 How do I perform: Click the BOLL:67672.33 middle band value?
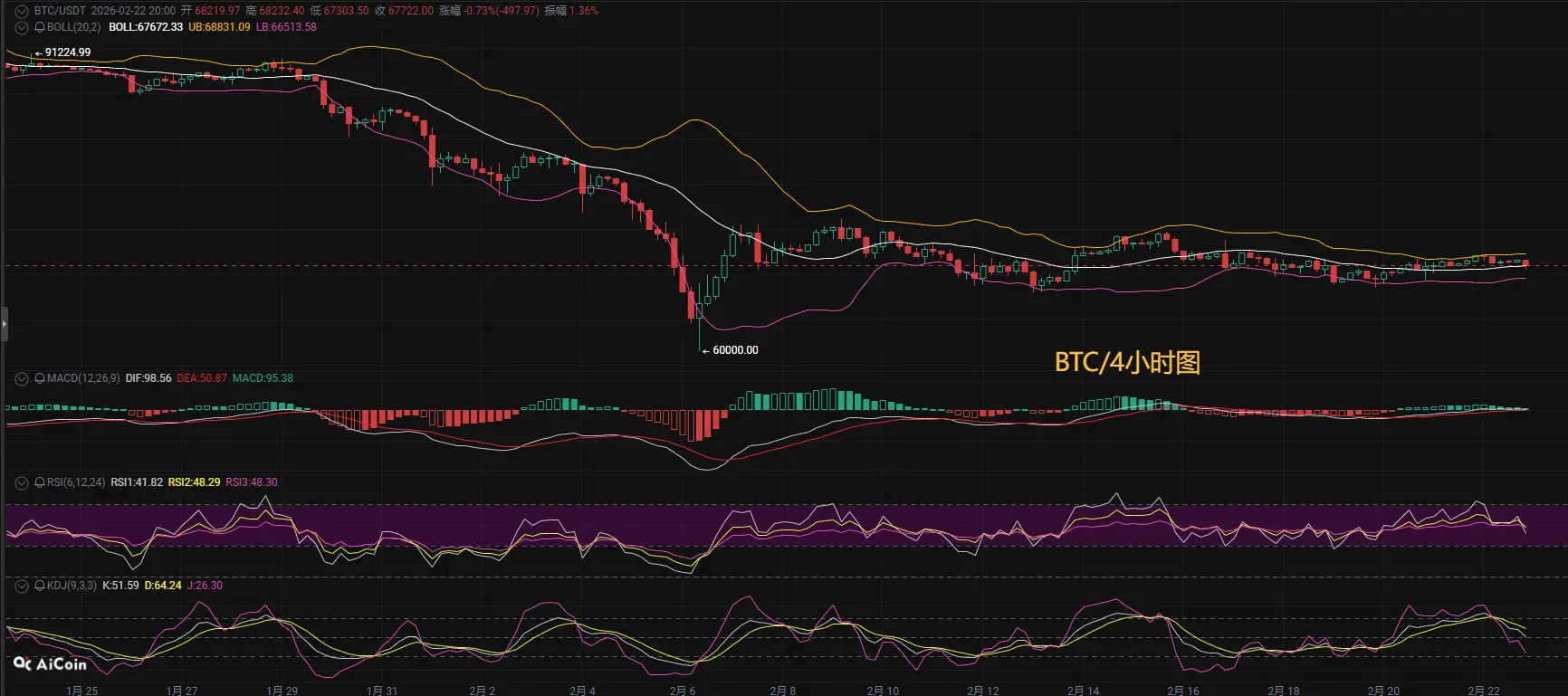(146, 27)
